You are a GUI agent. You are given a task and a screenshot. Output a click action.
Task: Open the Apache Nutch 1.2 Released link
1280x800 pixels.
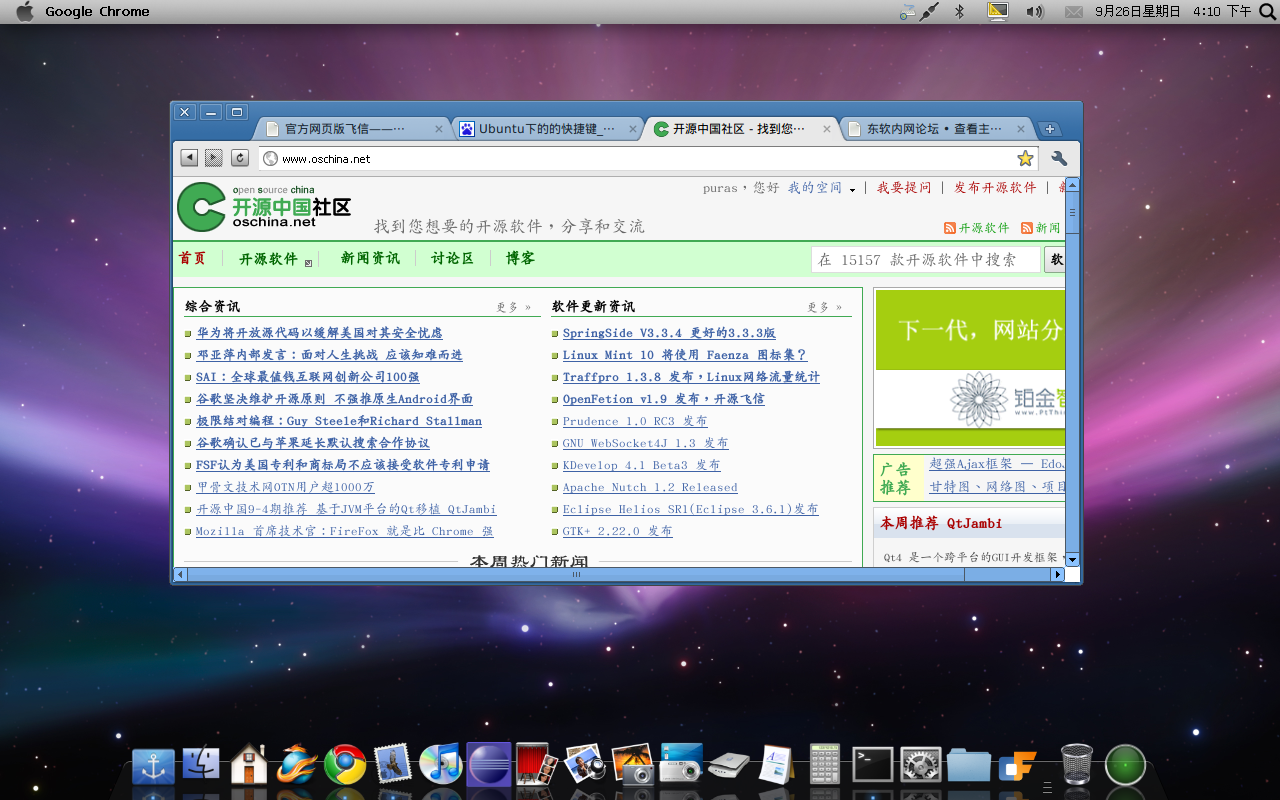pyautogui.click(x=650, y=487)
